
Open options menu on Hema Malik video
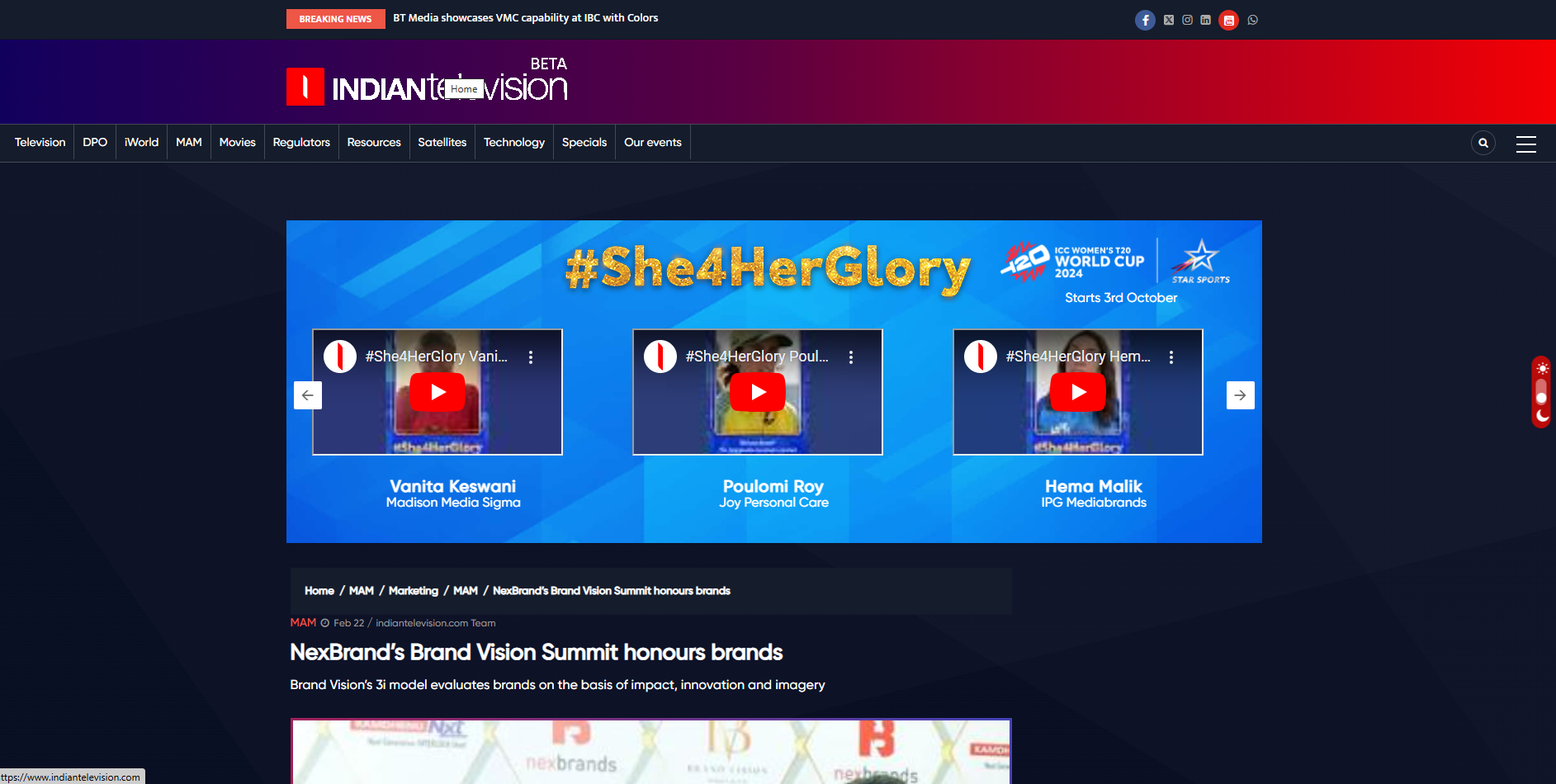[1171, 357]
